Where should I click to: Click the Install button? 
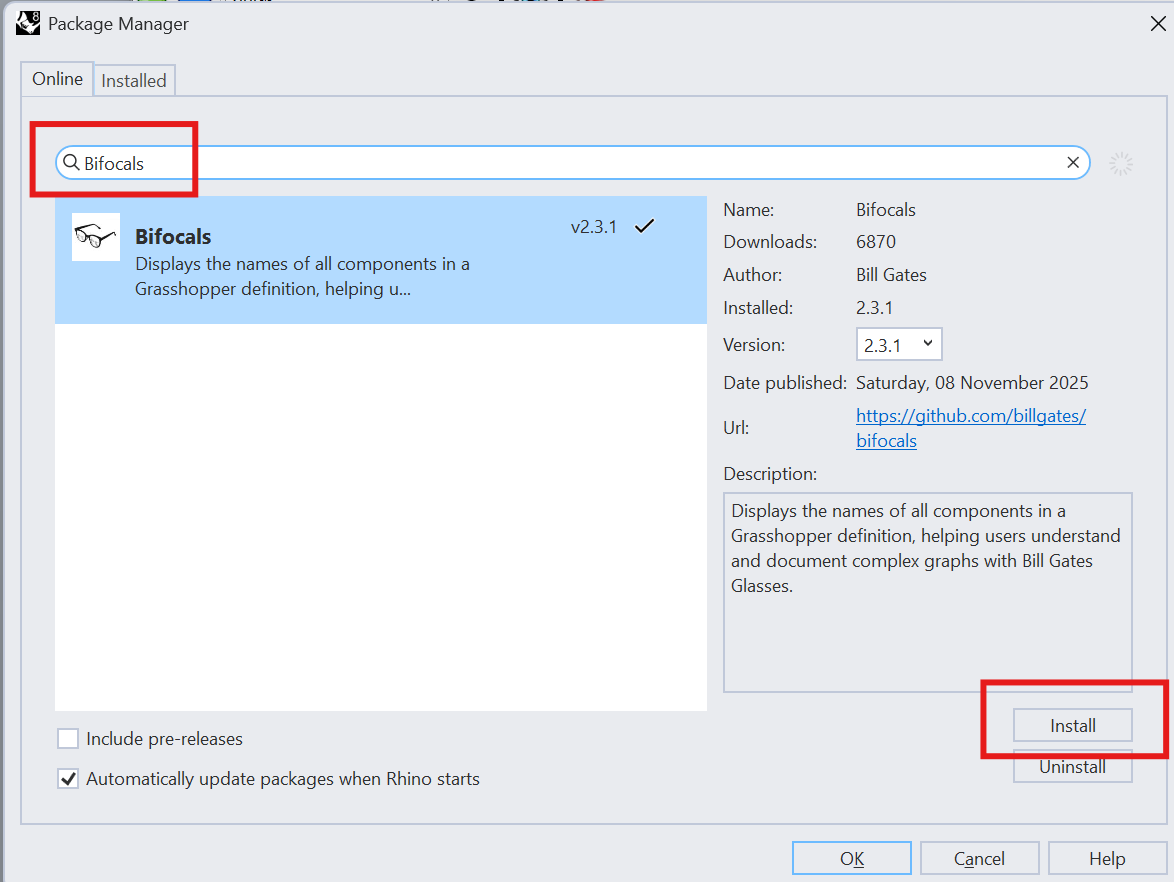[x=1072, y=726]
